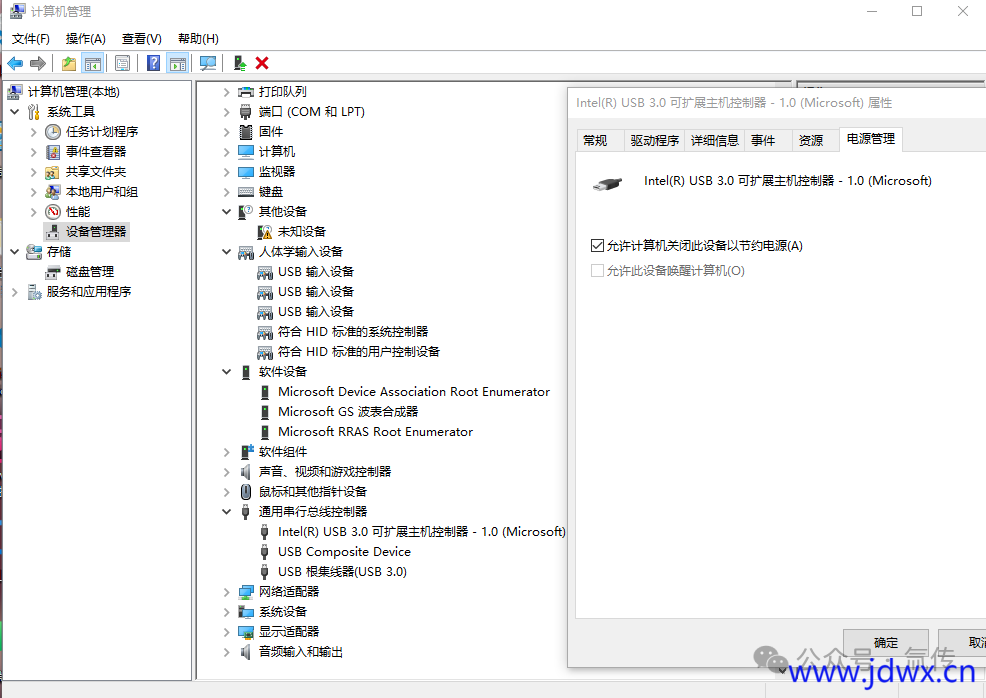Expand the 任务计划程序 node
This screenshot has height=698, width=986.
point(34,132)
